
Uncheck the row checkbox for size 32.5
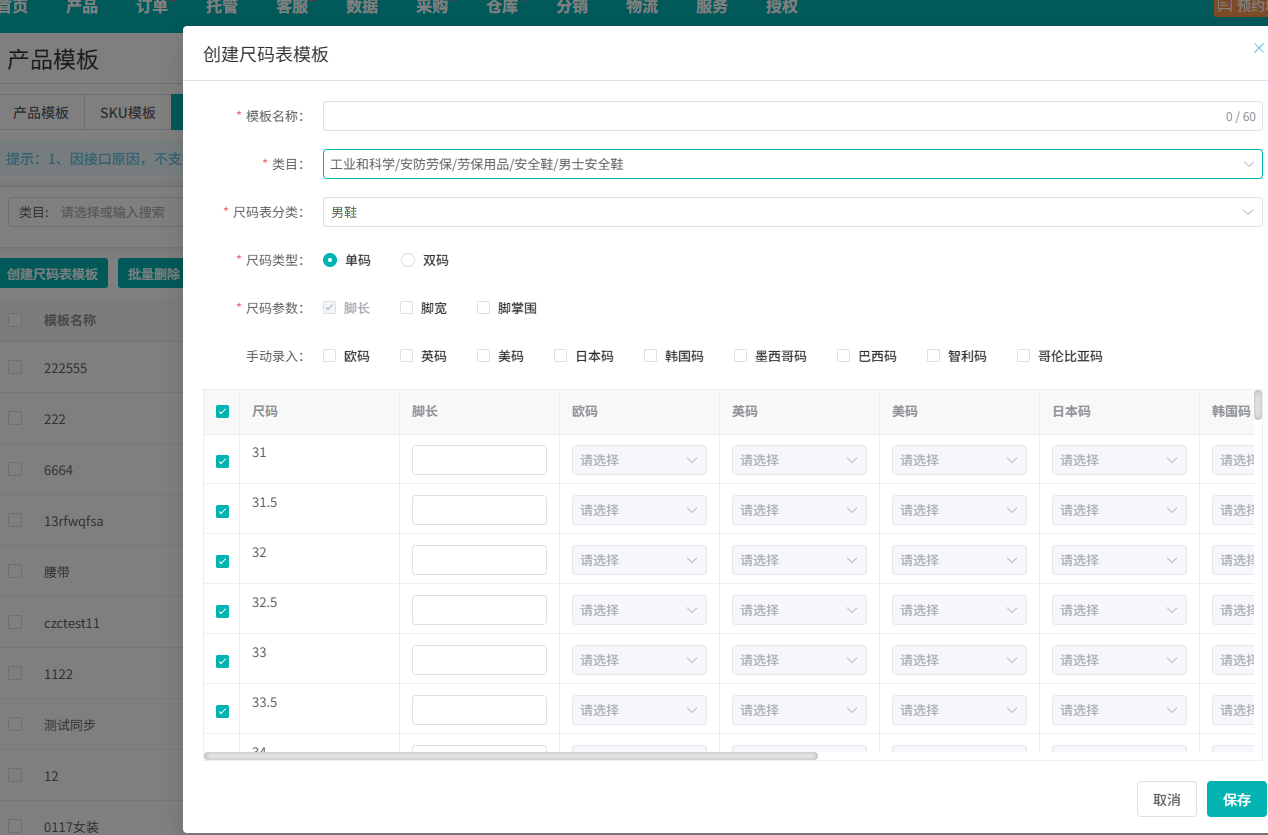click(x=222, y=611)
